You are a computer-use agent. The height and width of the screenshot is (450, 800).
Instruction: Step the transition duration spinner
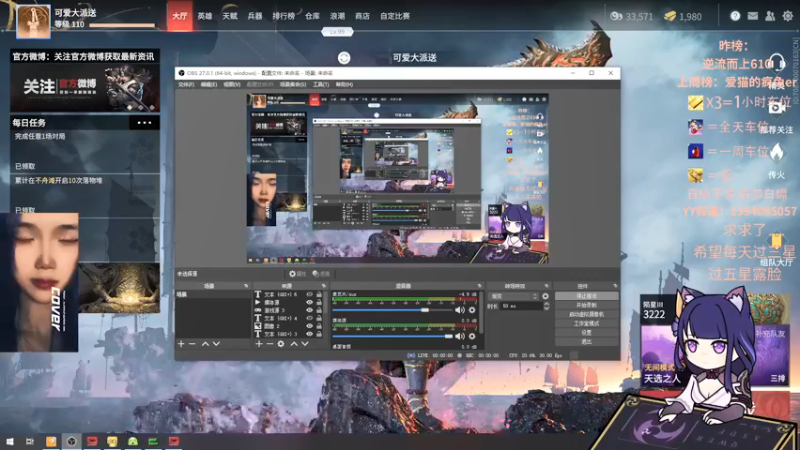pos(546,306)
